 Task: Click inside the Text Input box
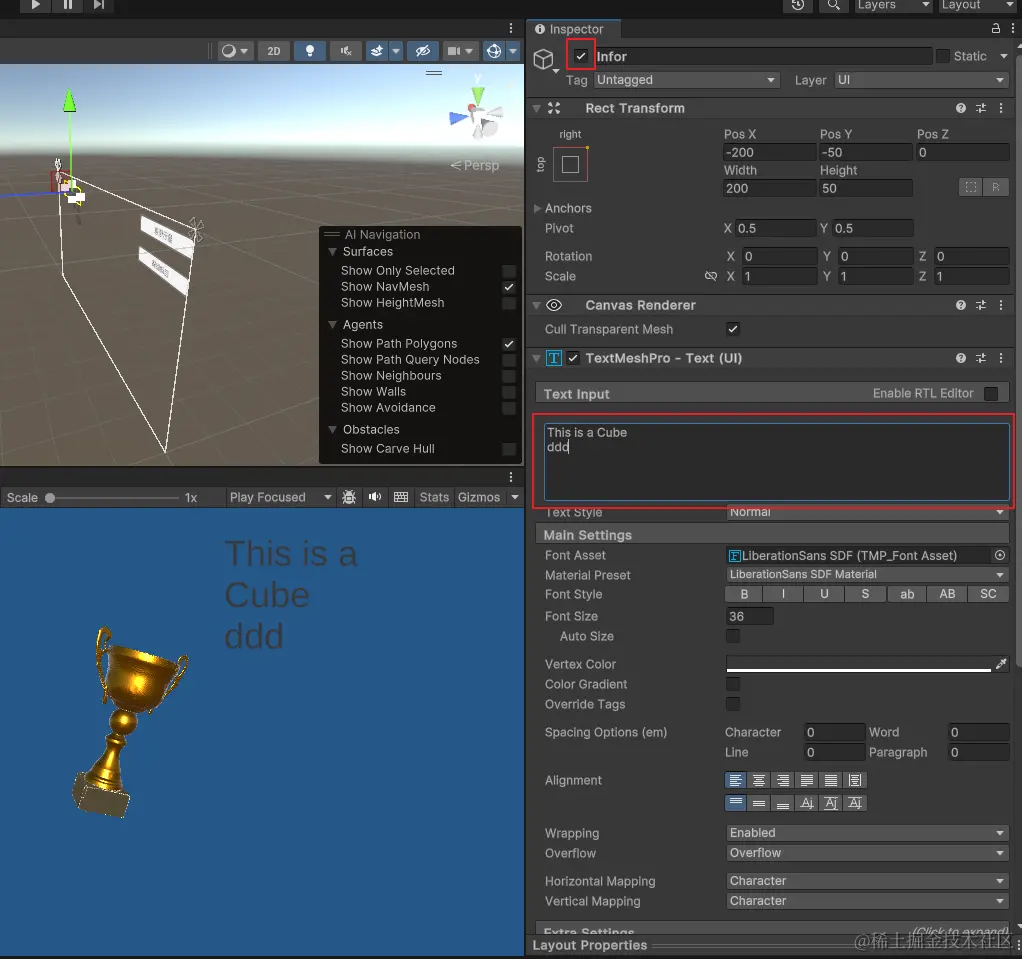pos(776,462)
